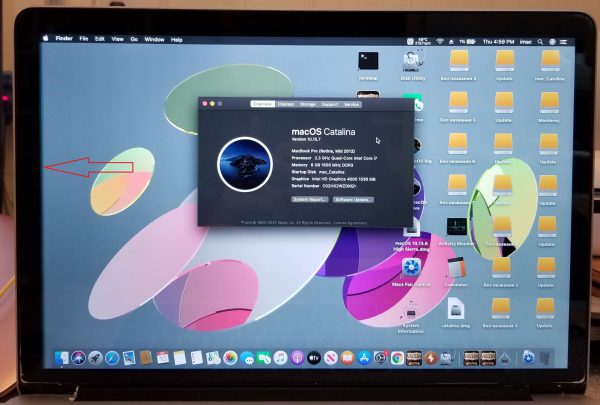Open the File menu
This screenshot has height=405, width=600.
pos(83,39)
